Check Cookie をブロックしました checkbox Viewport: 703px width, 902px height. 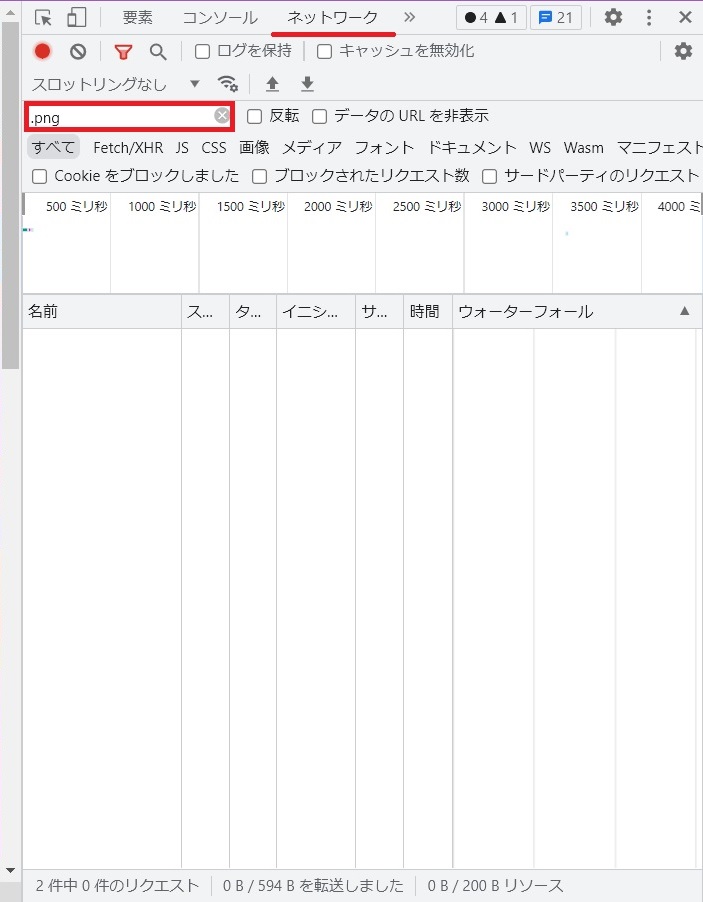(39, 177)
